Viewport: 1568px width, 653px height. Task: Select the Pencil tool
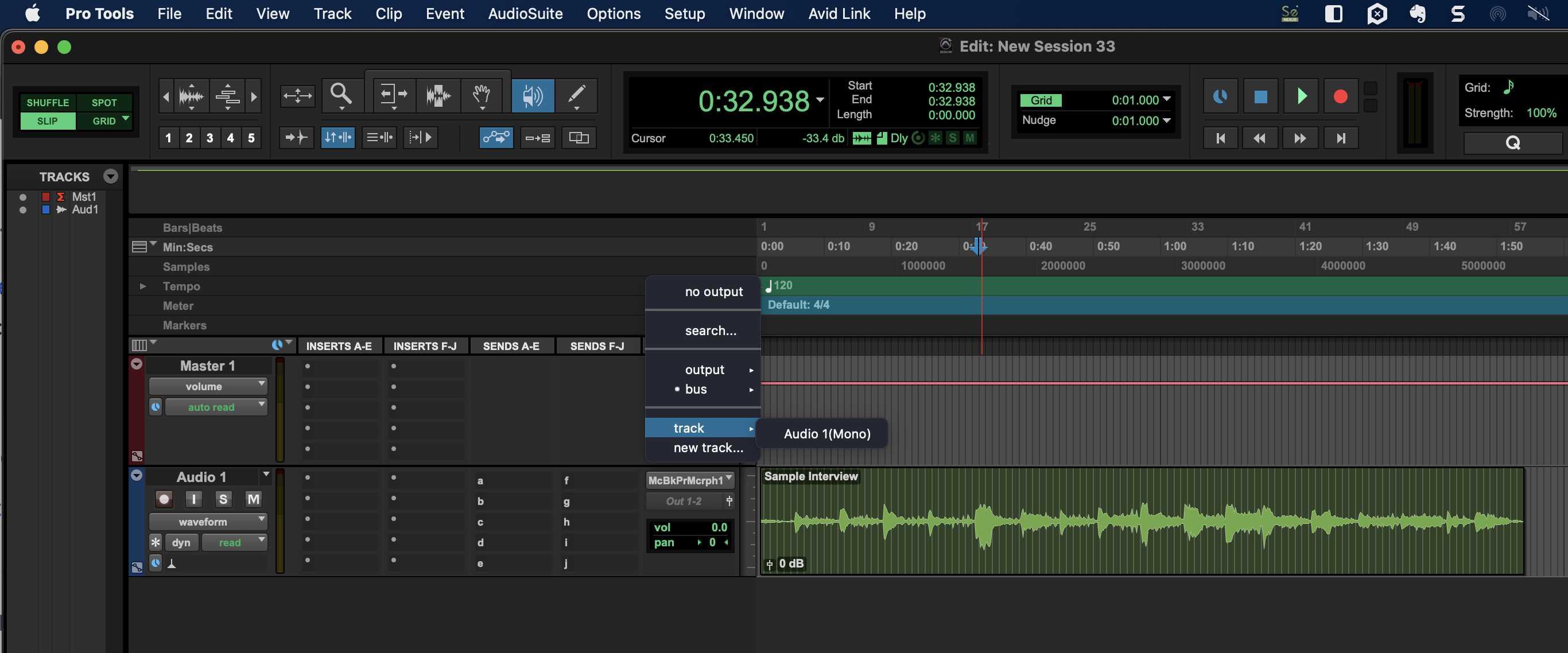[x=576, y=96]
